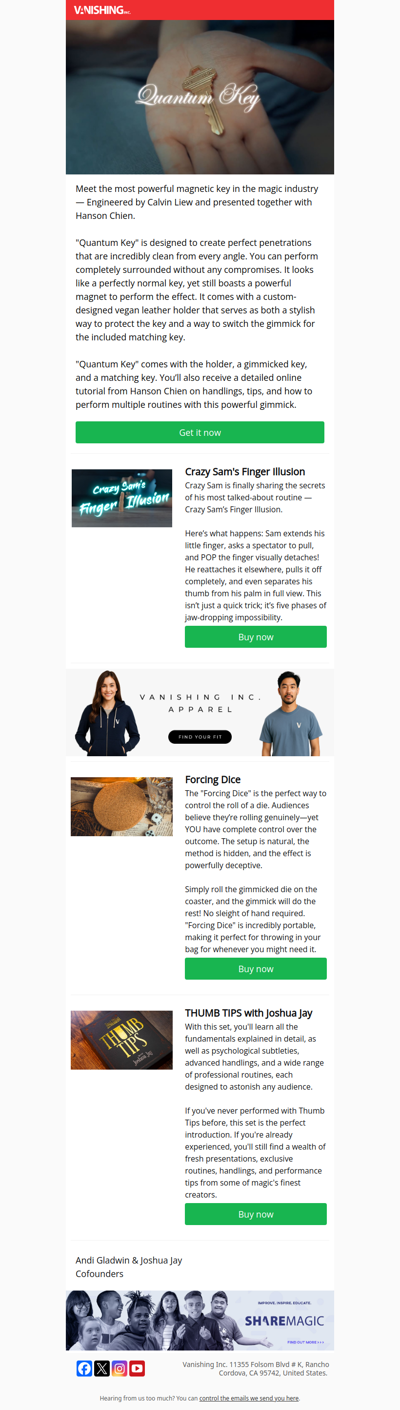Image resolution: width=400 pixels, height=1410 pixels.
Task: Open the Facebook social icon
Action: click(x=84, y=1368)
